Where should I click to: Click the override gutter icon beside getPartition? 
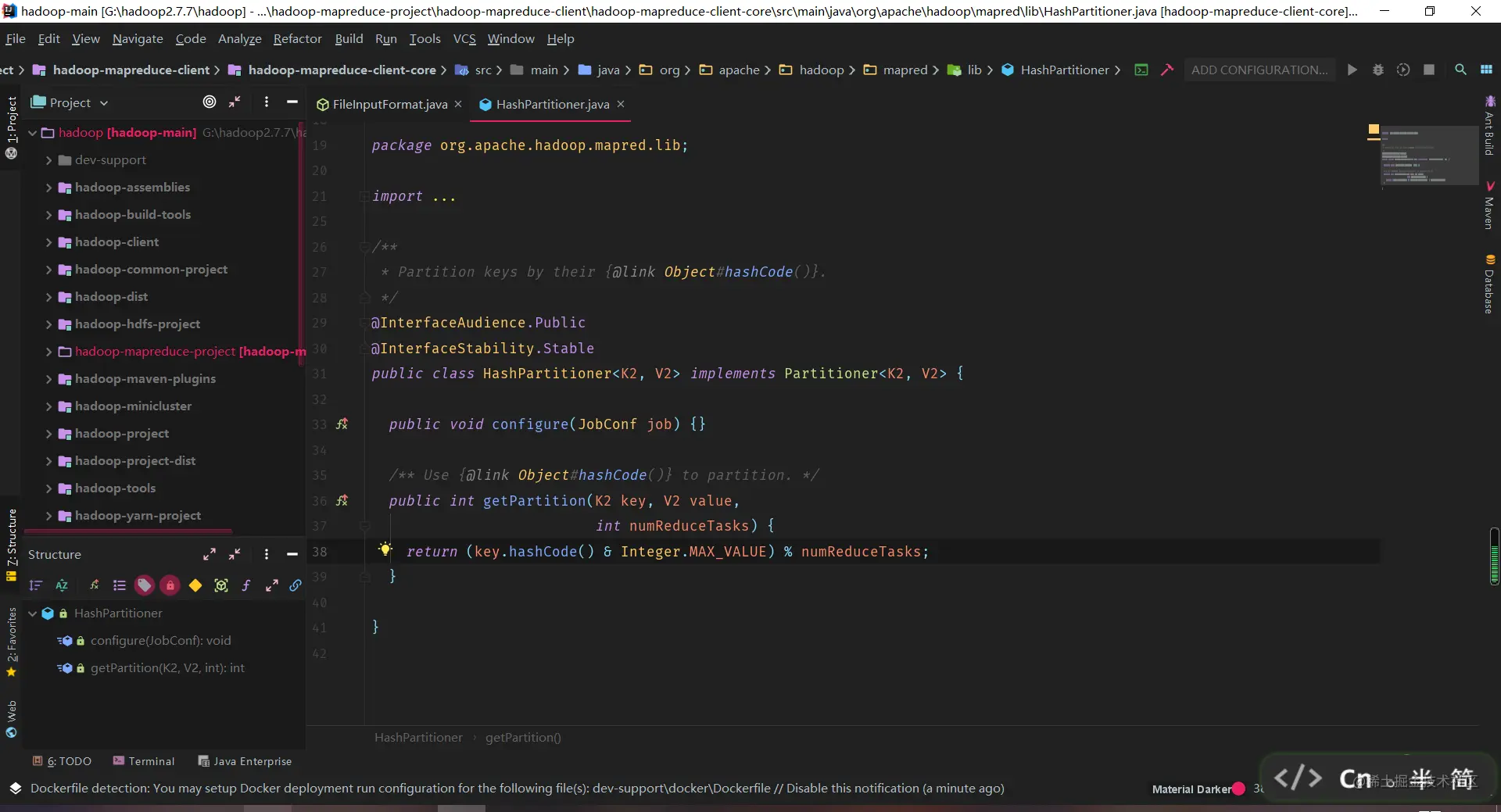(x=342, y=500)
